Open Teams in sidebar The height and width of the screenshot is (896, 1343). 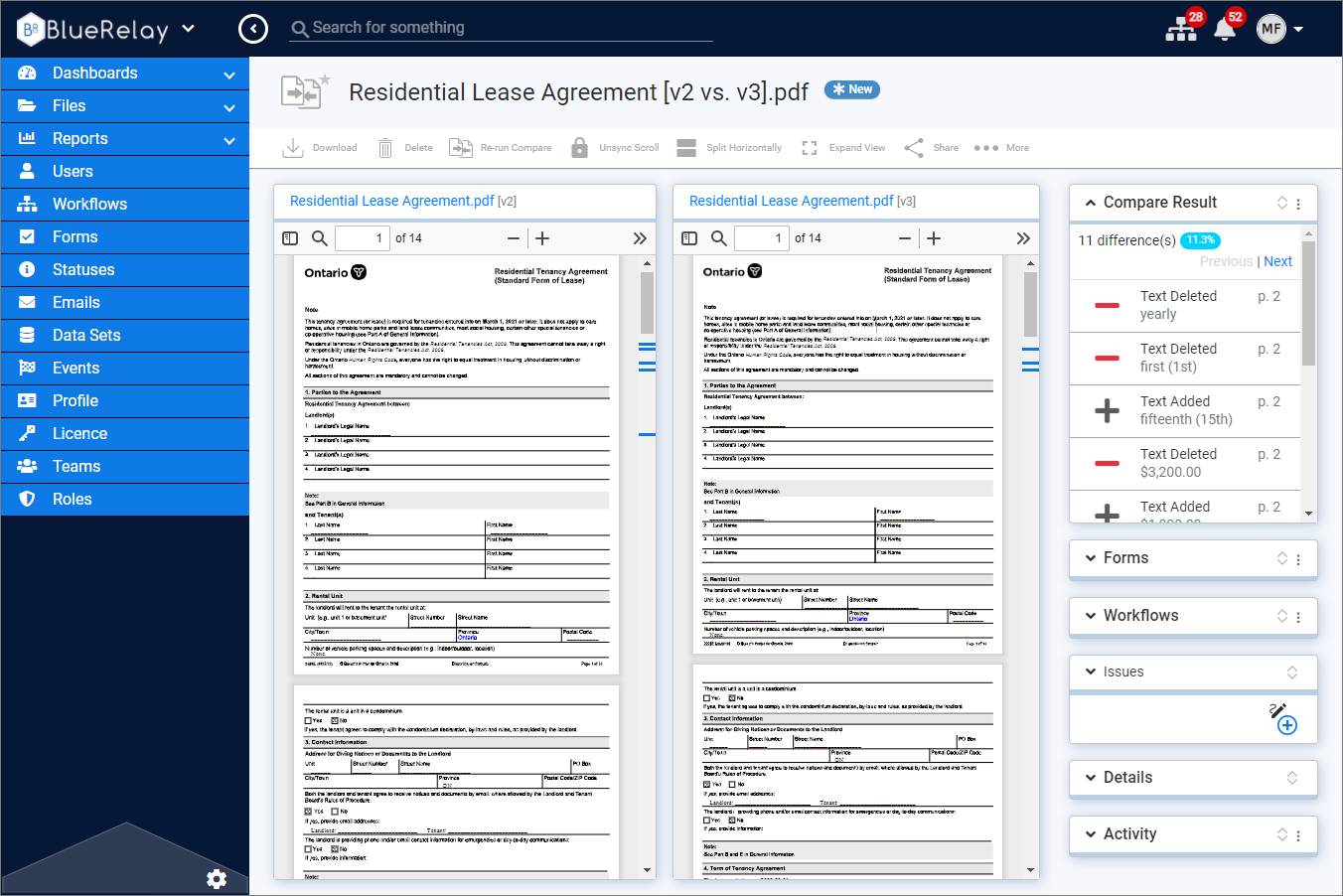point(125,467)
